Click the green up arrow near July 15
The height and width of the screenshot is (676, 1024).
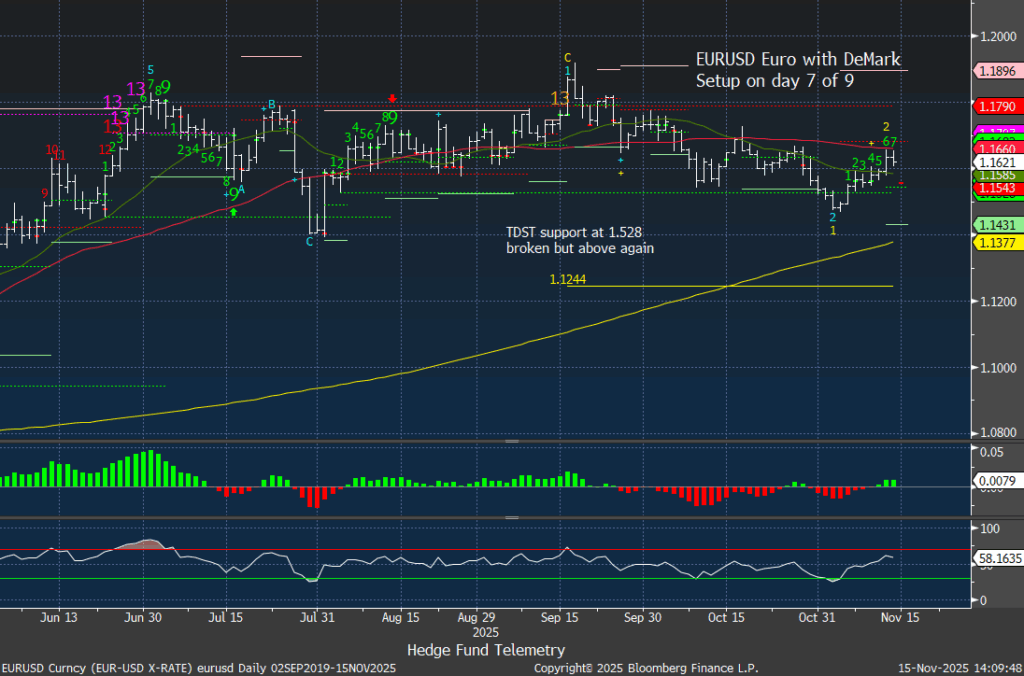click(233, 212)
